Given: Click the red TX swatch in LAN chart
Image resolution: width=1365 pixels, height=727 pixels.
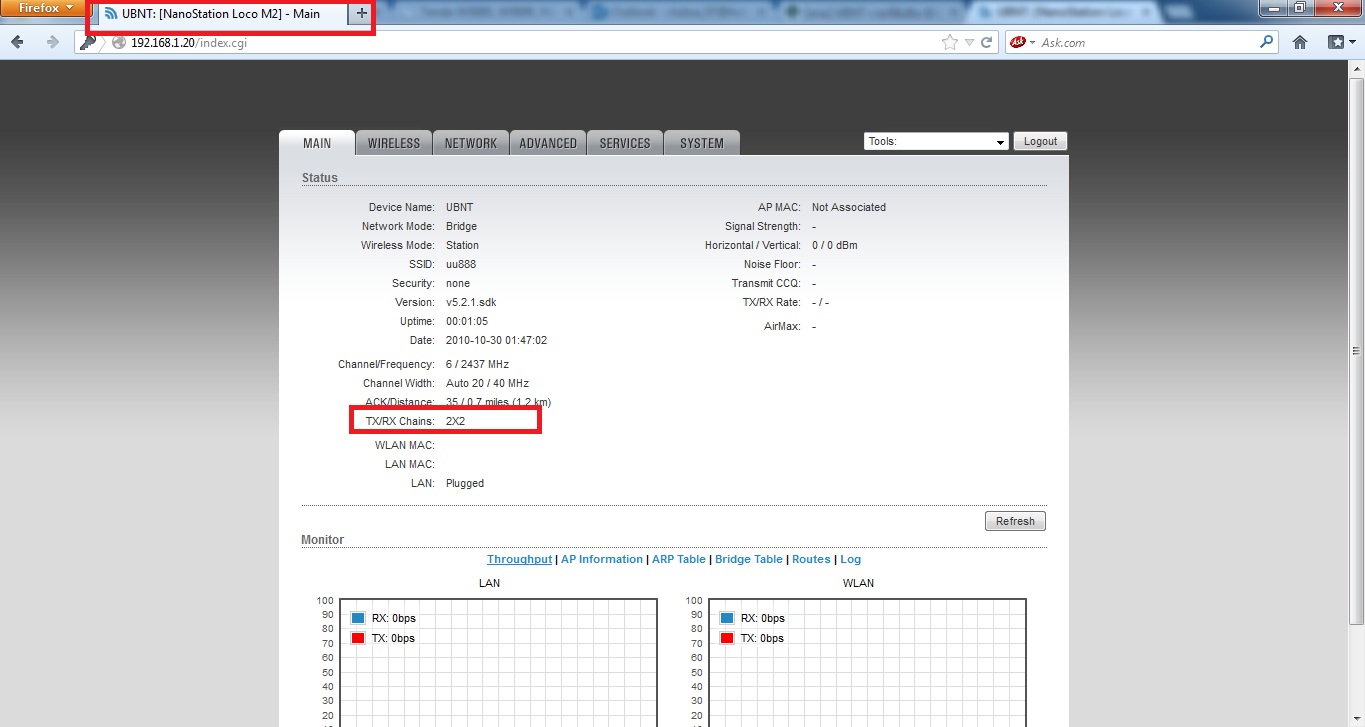Looking at the screenshot, I should 358,638.
